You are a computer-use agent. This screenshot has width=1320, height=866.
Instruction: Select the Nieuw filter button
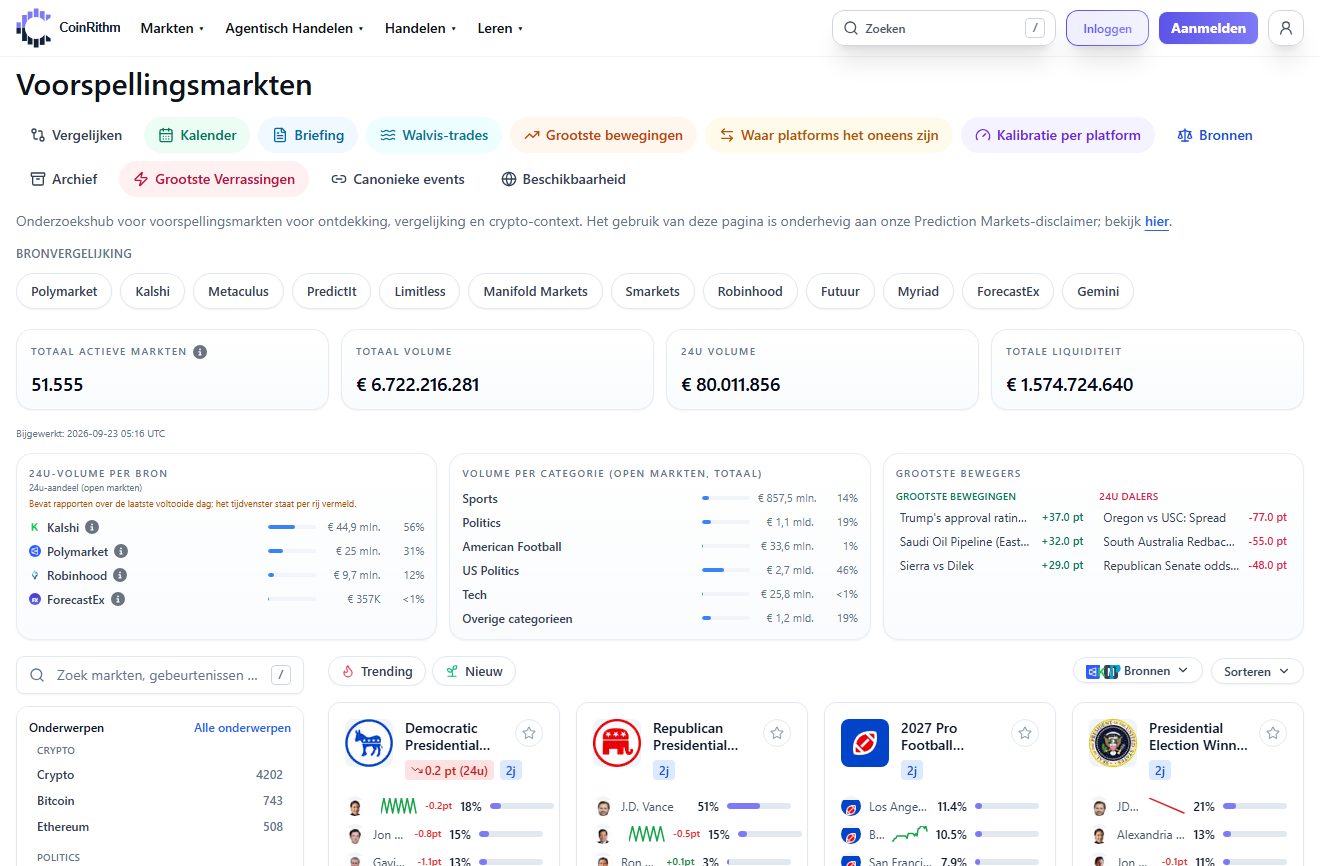(x=474, y=671)
